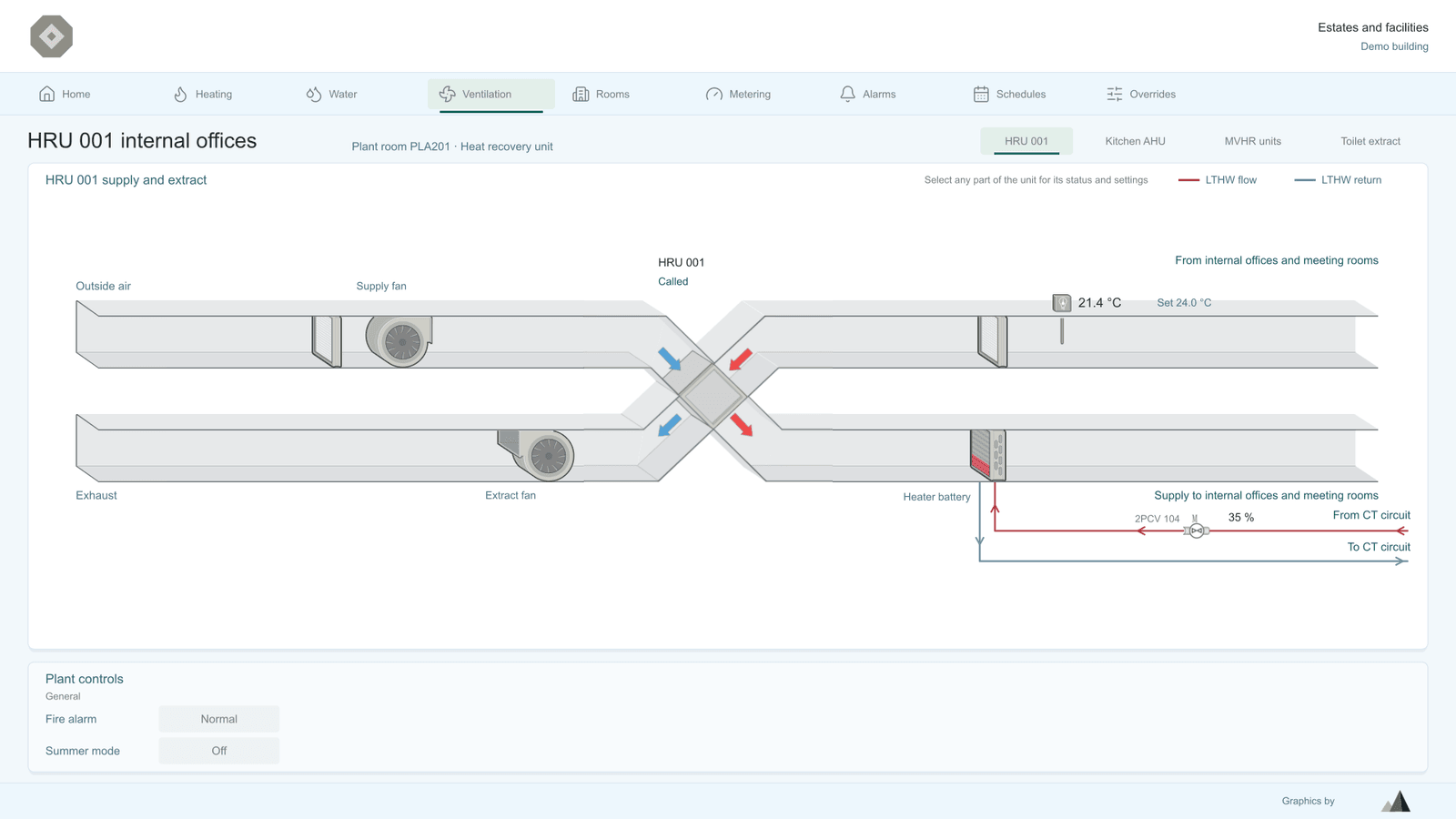
Task: Click the From CT circuit label
Action: [1371, 515]
